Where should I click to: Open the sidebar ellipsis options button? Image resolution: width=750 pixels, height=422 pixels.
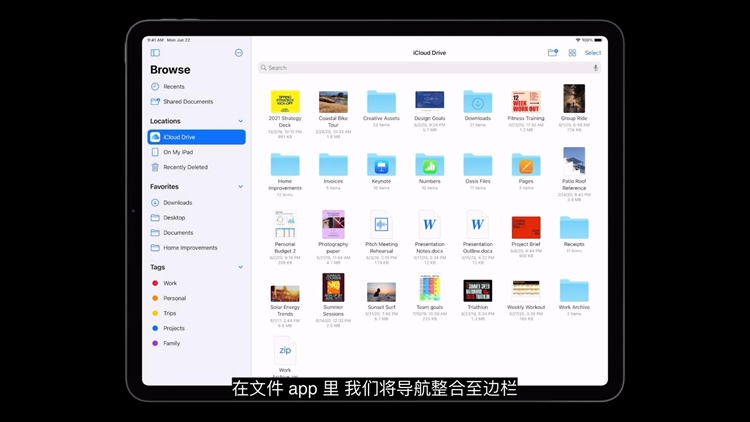point(239,53)
